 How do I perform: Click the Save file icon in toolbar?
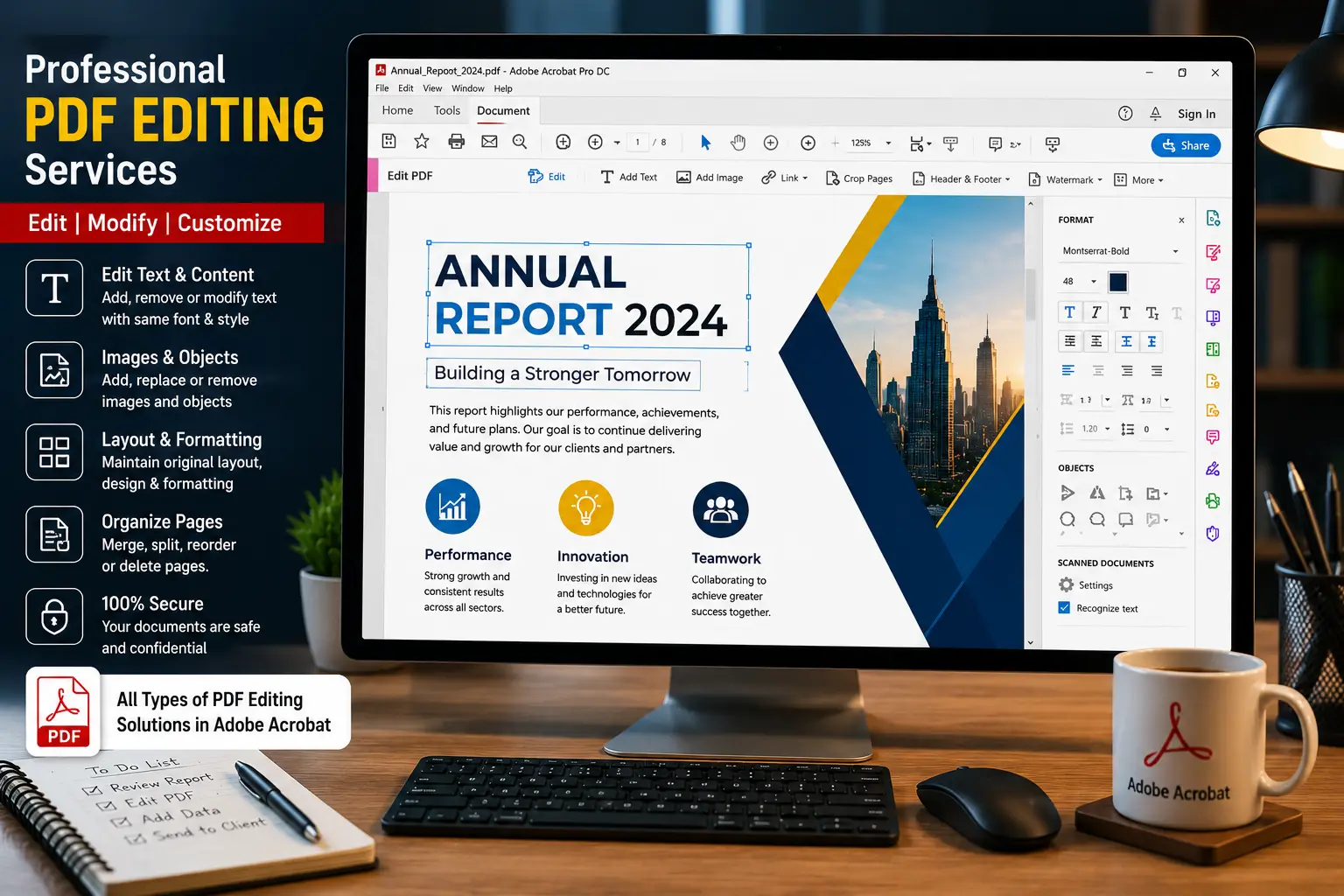pos(389,141)
